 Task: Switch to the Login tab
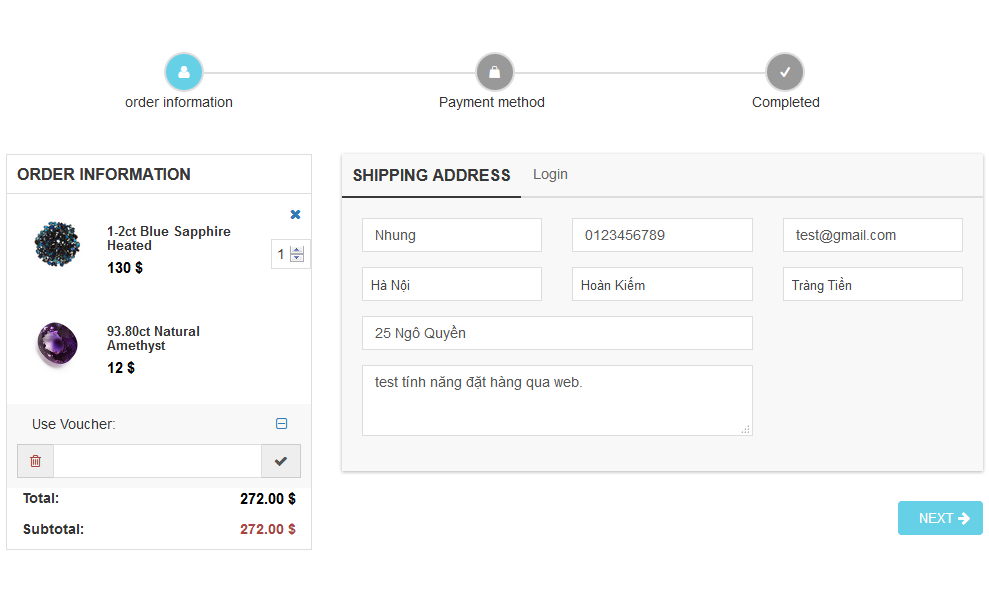[x=550, y=174]
